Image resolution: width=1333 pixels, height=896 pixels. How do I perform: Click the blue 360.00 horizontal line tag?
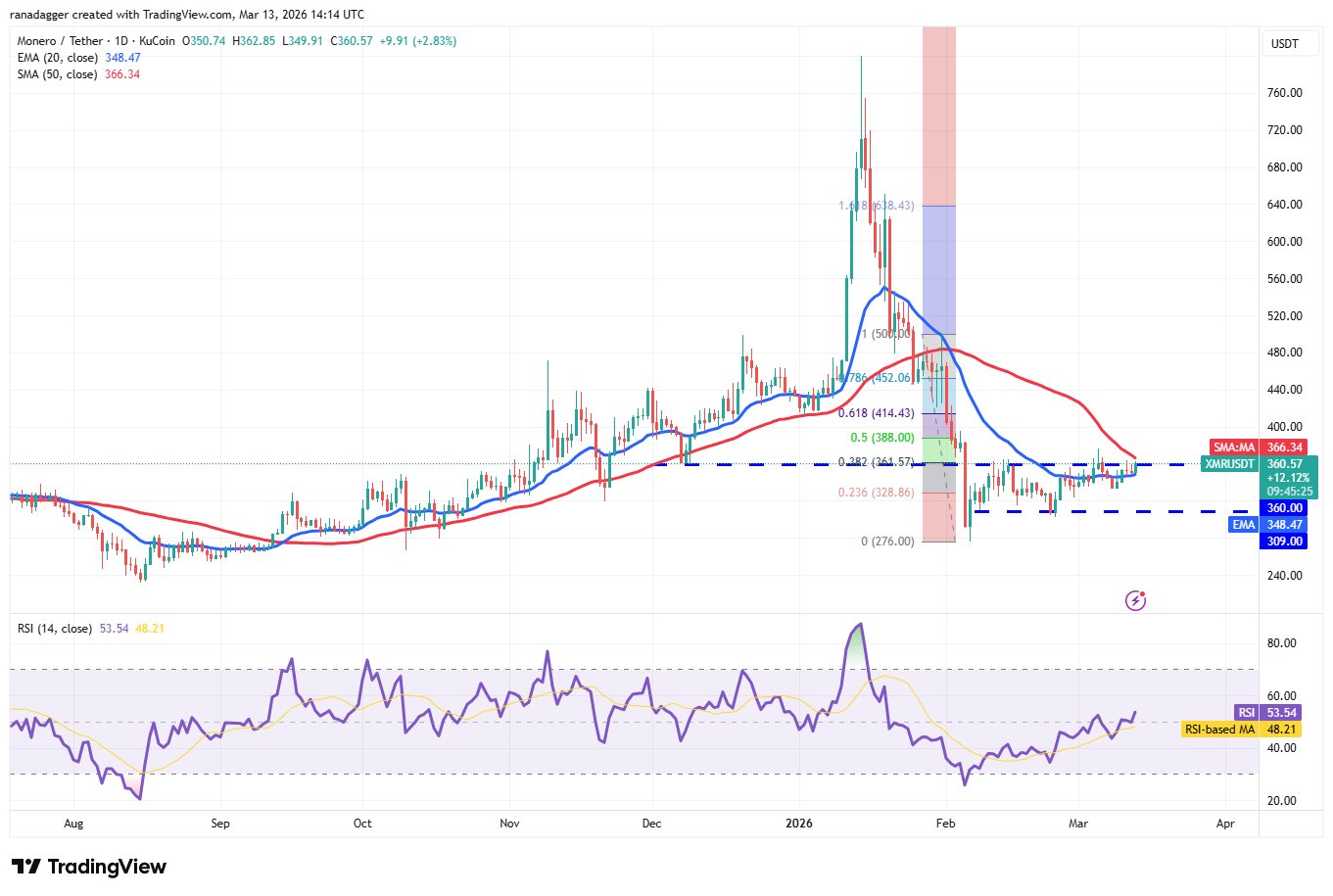1284,508
